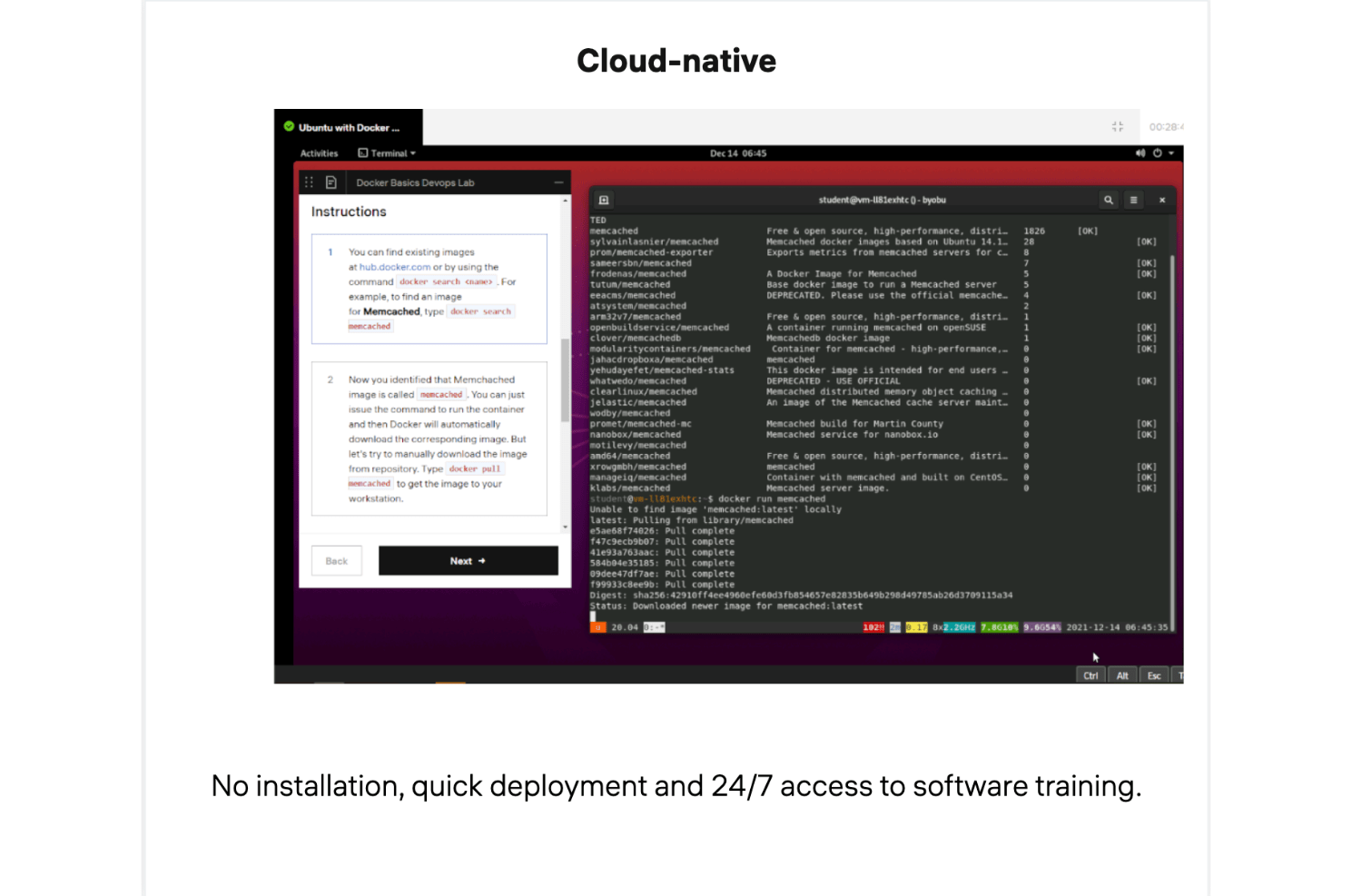Viewport: 1352px width, 896px height.
Task: Click the Ctrl virtual key
Action: click(x=1090, y=675)
